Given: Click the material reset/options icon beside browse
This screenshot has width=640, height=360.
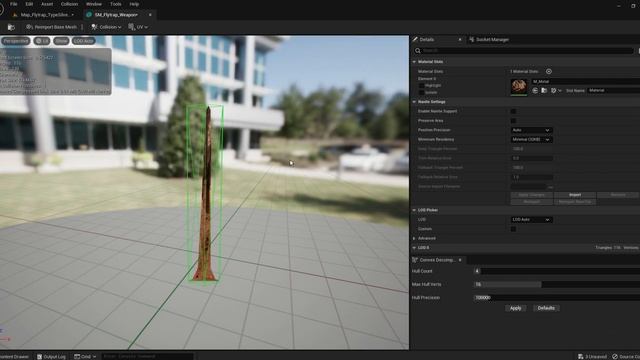Looking at the screenshot, I should [556, 91].
